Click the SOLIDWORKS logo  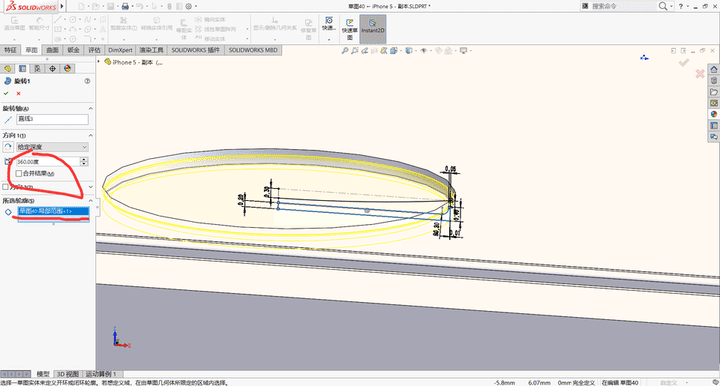[x=31, y=6]
